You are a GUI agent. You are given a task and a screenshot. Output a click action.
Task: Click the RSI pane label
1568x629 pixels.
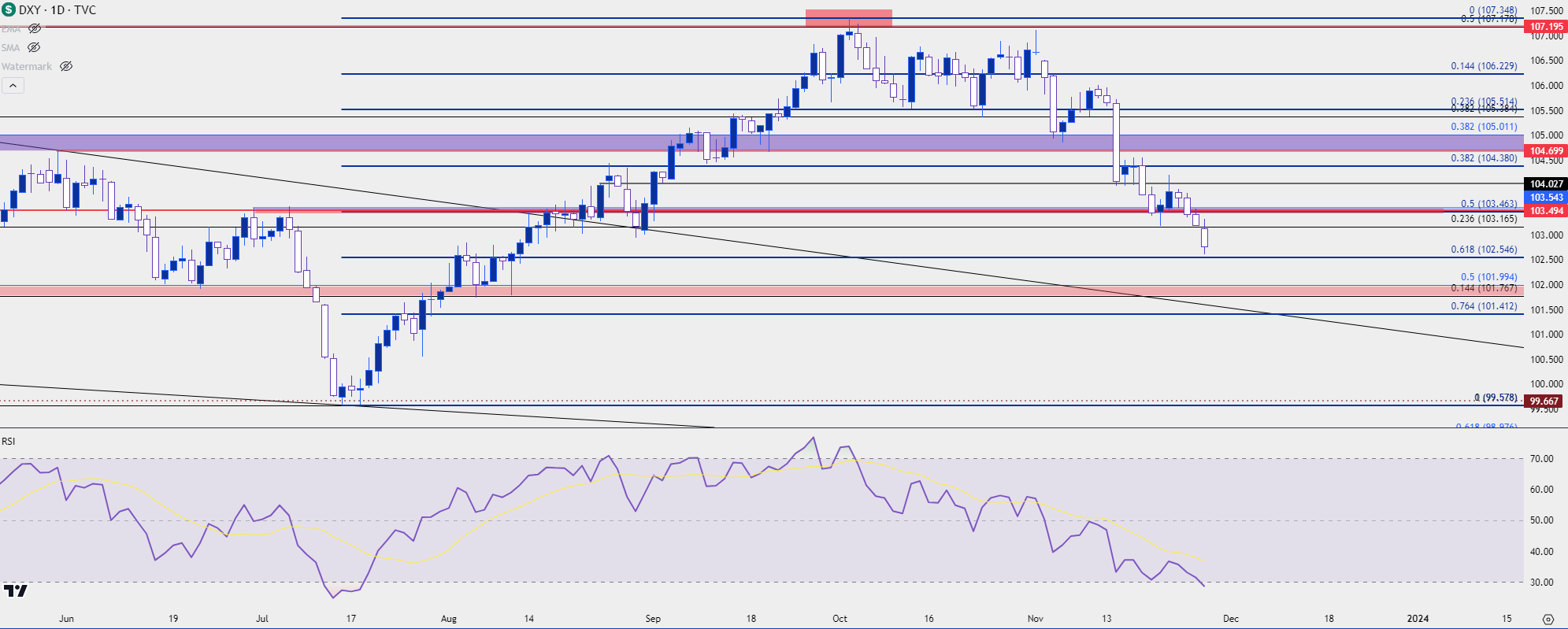pyautogui.click(x=8, y=441)
